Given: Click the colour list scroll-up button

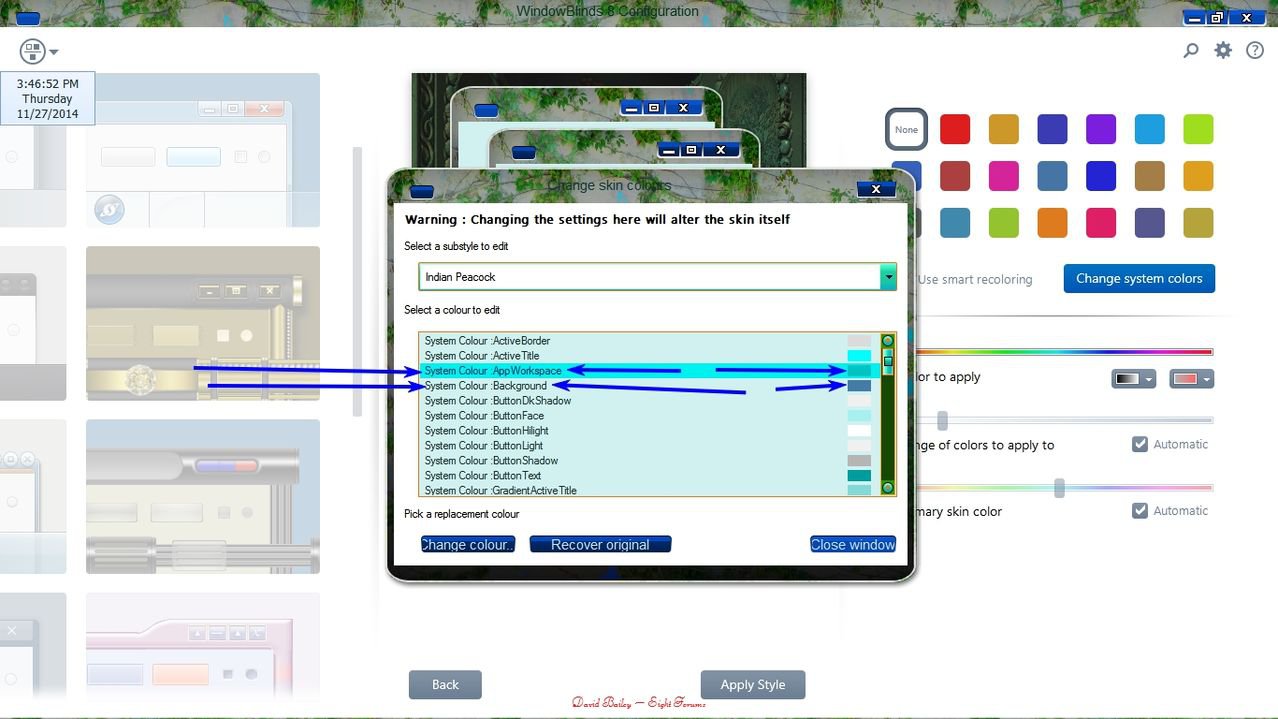Looking at the screenshot, I should tap(888, 341).
